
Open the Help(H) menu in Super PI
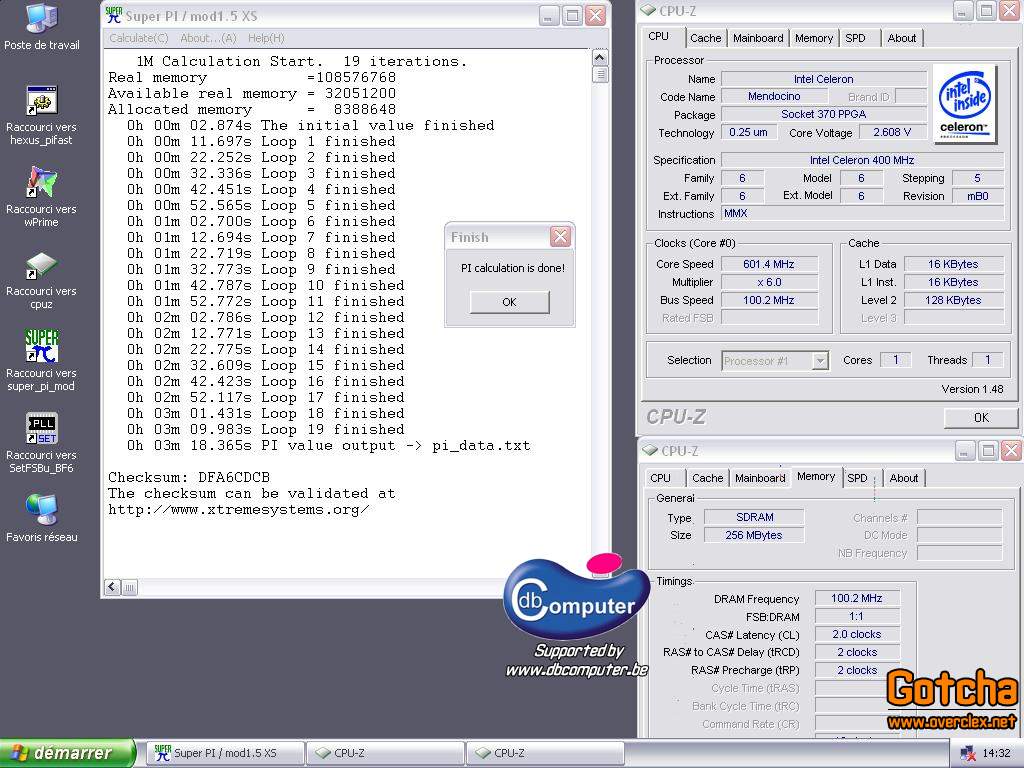tap(266, 38)
